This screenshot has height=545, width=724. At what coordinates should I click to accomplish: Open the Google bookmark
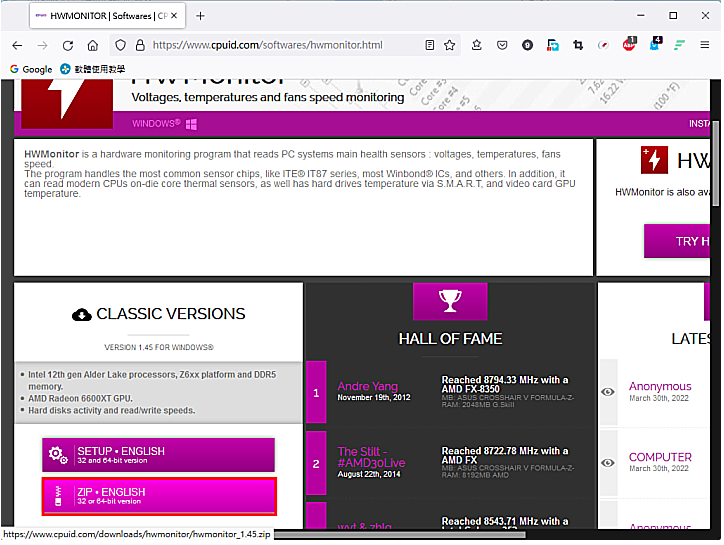tap(31, 69)
